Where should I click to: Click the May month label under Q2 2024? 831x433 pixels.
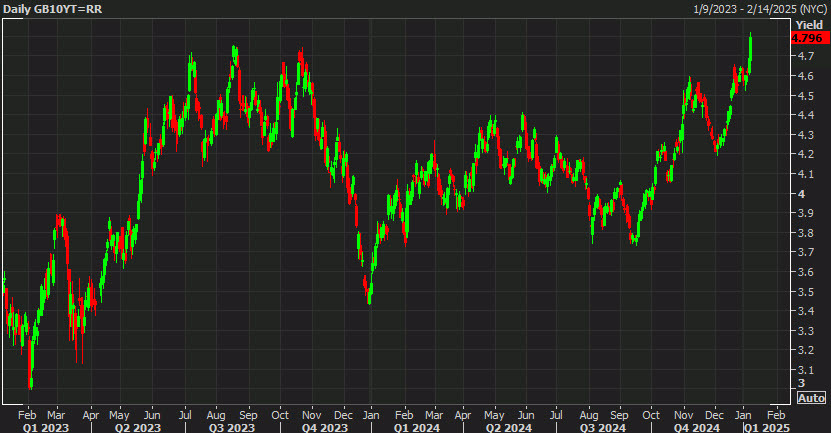click(494, 415)
